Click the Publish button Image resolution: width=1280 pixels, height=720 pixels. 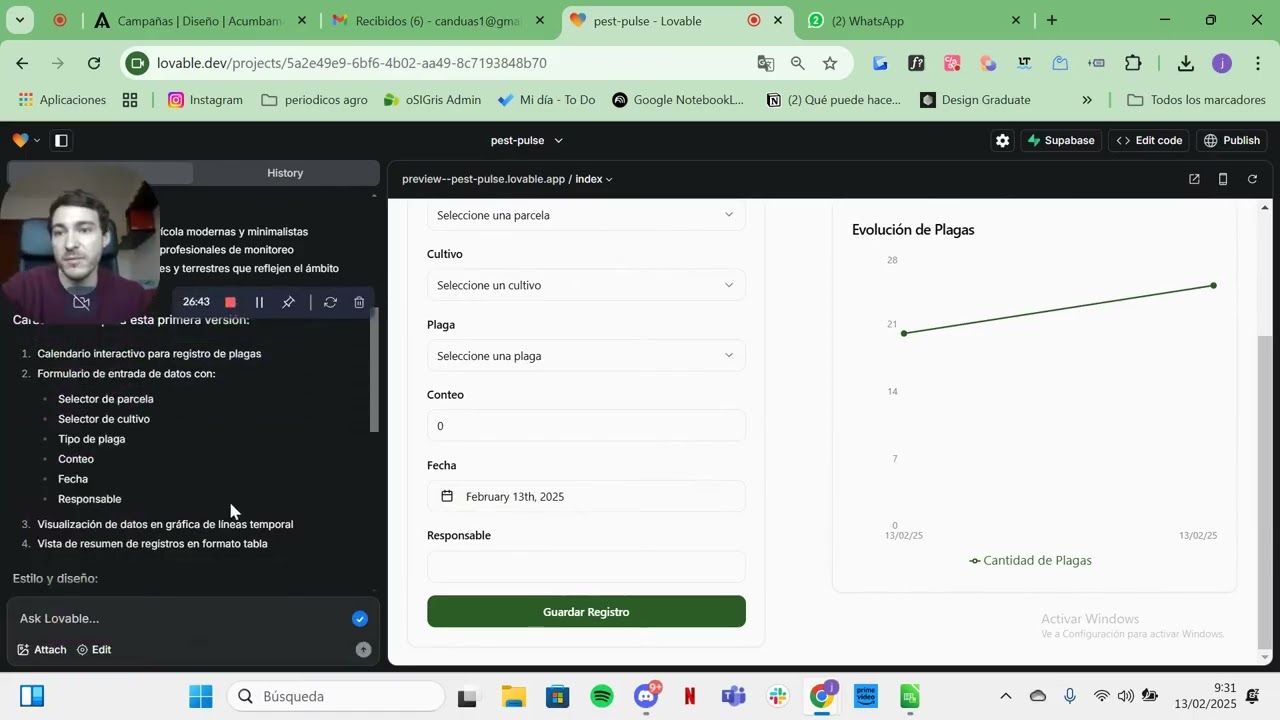coord(1232,141)
